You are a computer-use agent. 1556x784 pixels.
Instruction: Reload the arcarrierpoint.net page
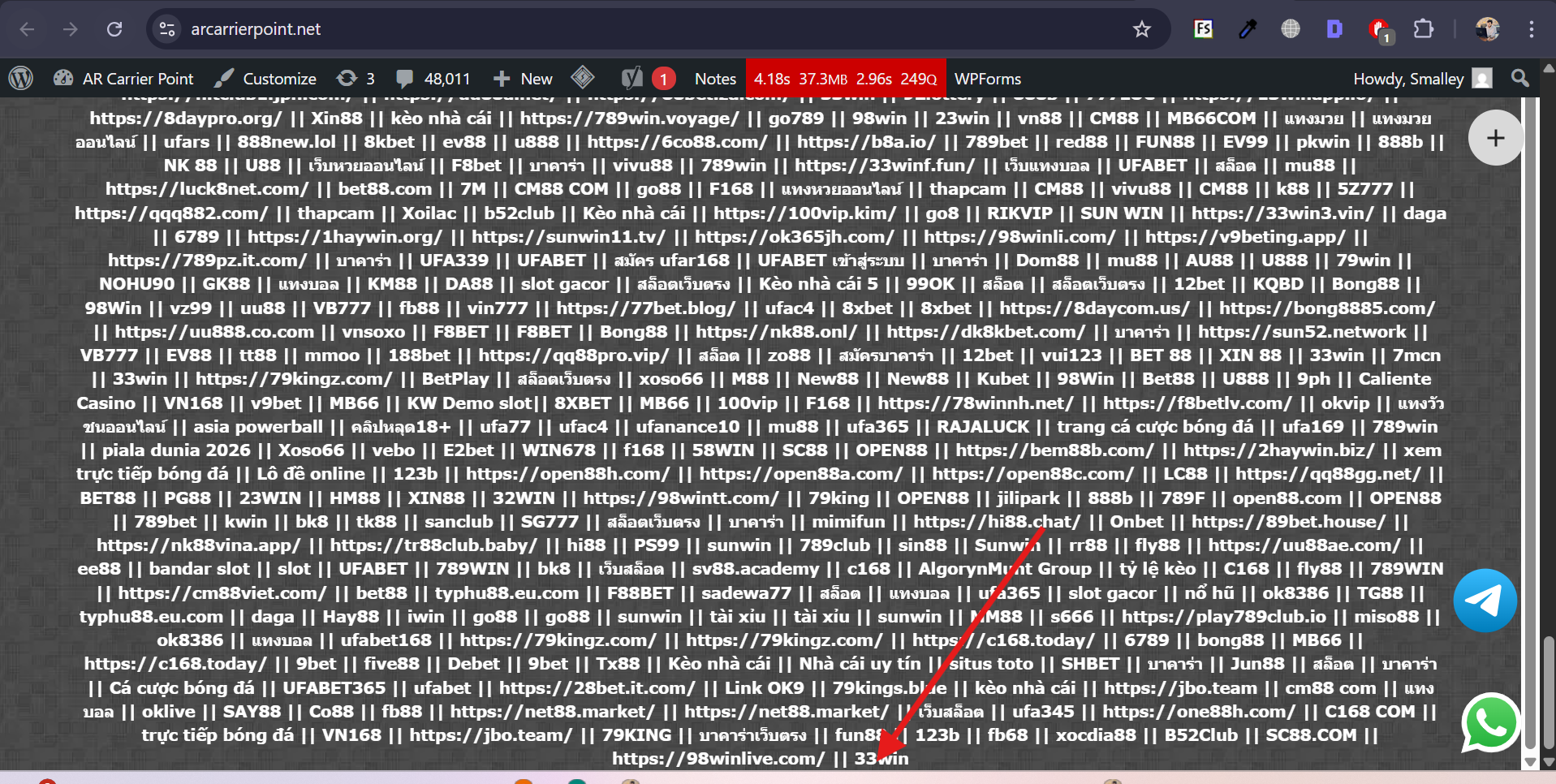point(114,29)
